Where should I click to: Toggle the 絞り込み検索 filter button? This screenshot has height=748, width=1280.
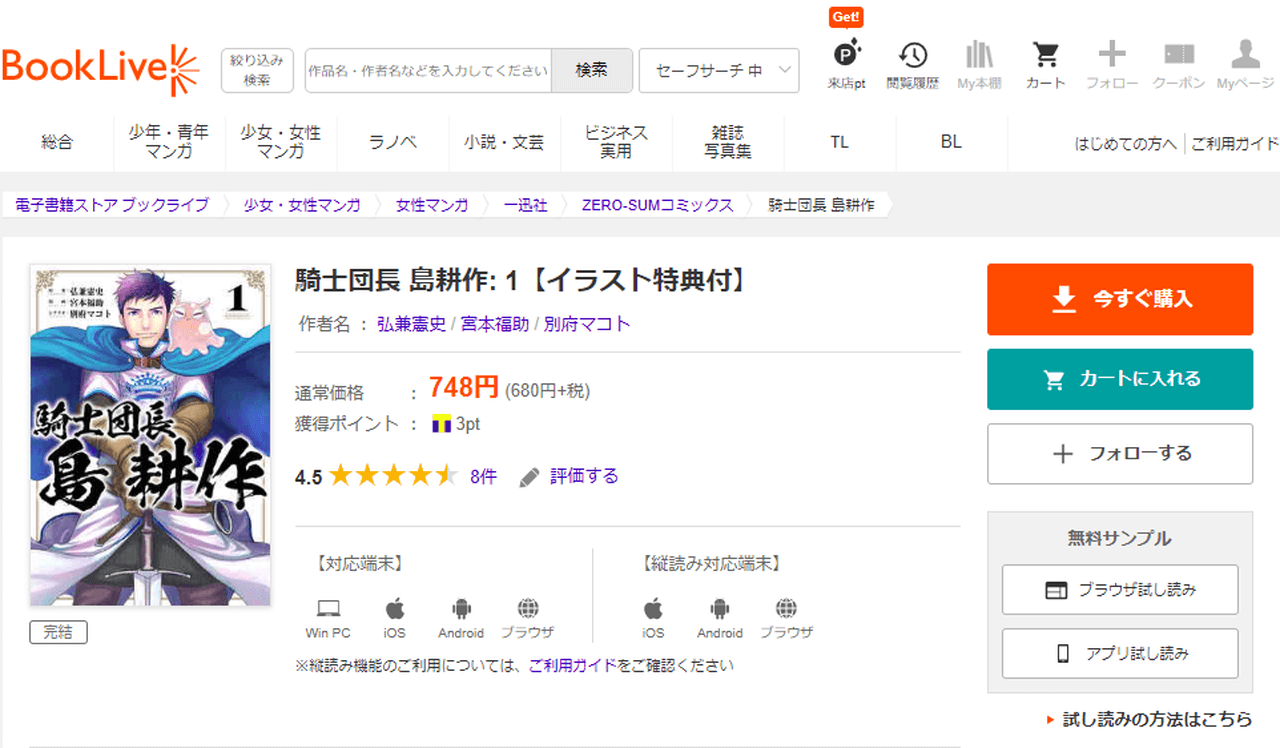click(257, 70)
